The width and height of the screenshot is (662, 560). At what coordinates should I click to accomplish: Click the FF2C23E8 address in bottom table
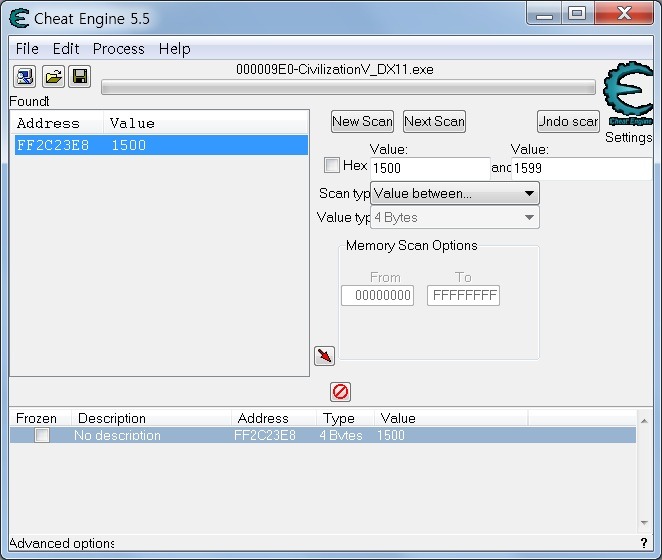265,435
